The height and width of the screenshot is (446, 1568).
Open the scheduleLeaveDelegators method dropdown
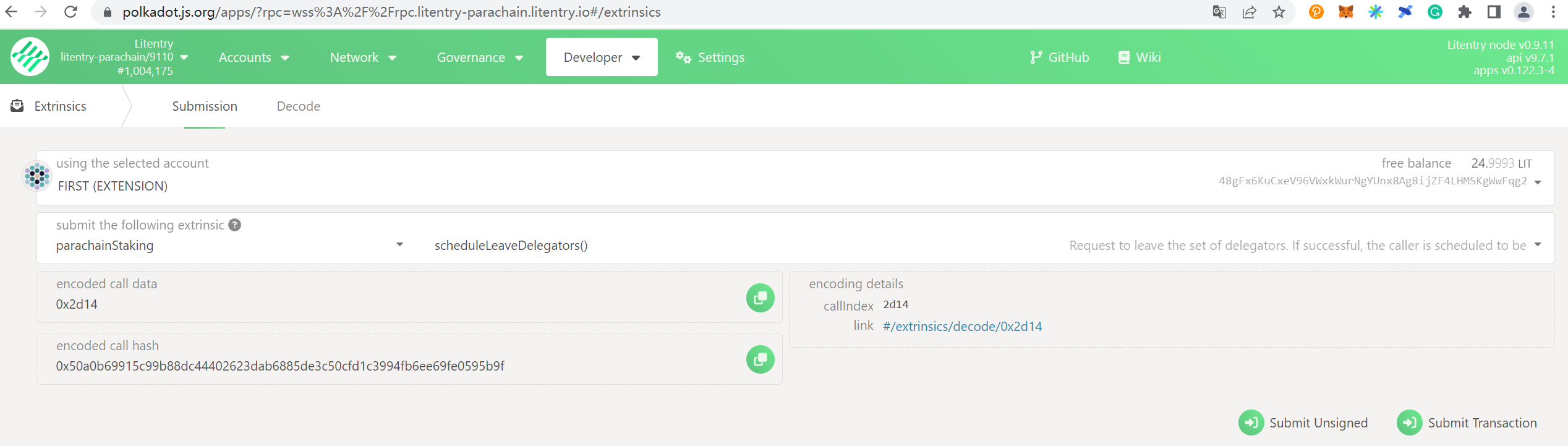(x=1538, y=245)
